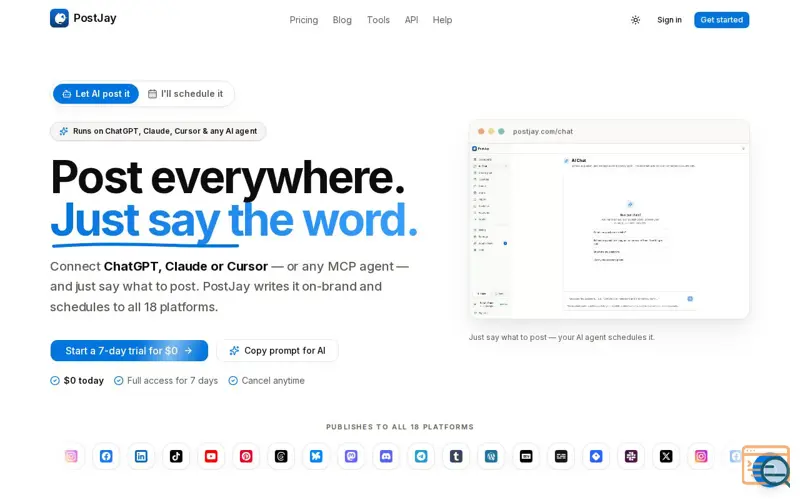Click "PUBLISHES TO ALL 18 PLATFORMS" heading
The width and height of the screenshot is (800, 500).
pyautogui.click(x=400, y=427)
